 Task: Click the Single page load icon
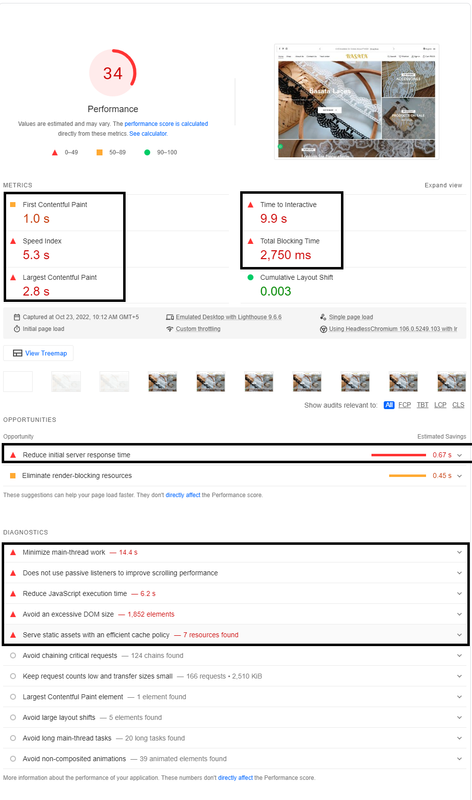coord(323,317)
